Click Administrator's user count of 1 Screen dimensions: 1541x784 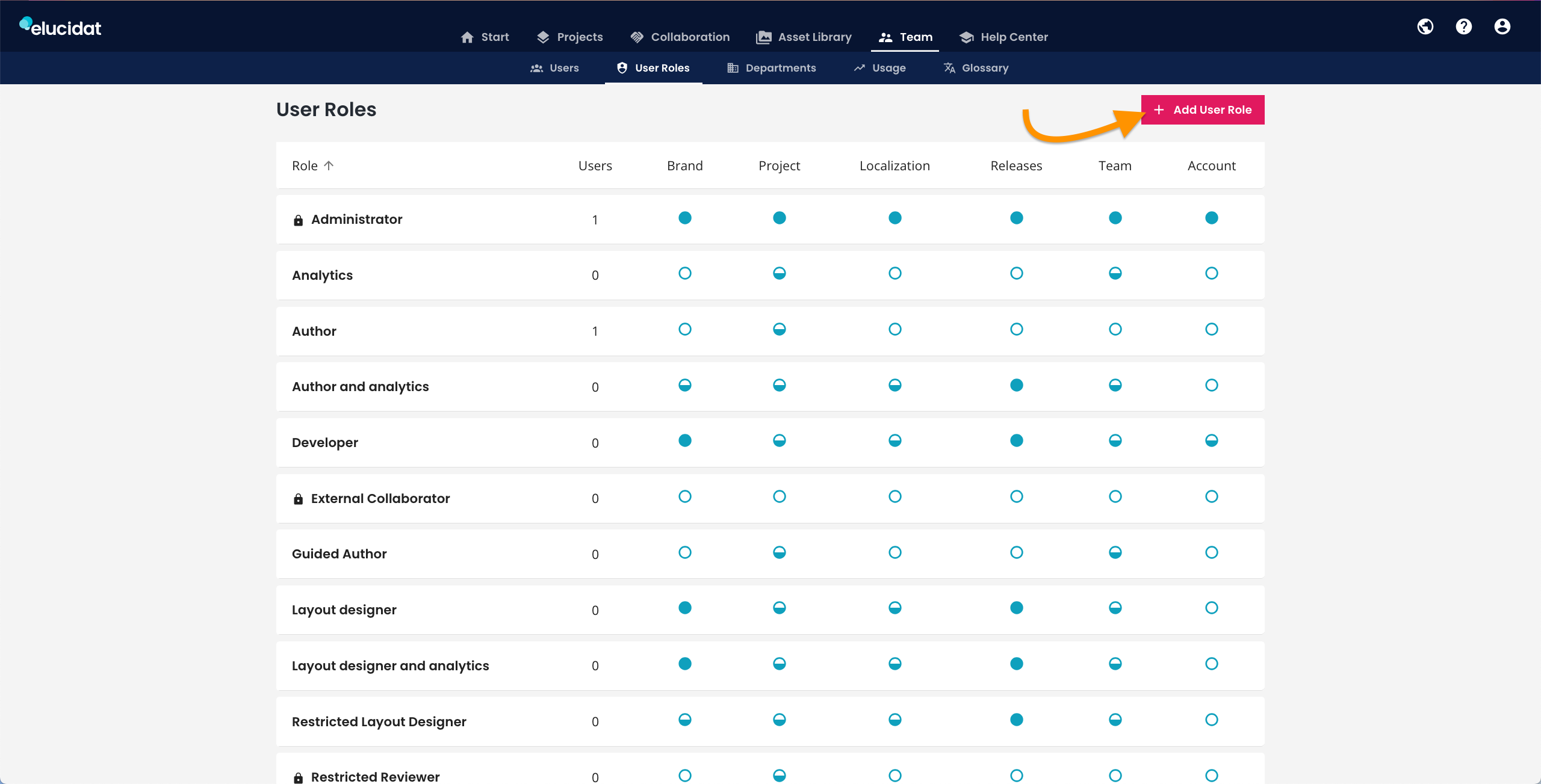click(595, 220)
